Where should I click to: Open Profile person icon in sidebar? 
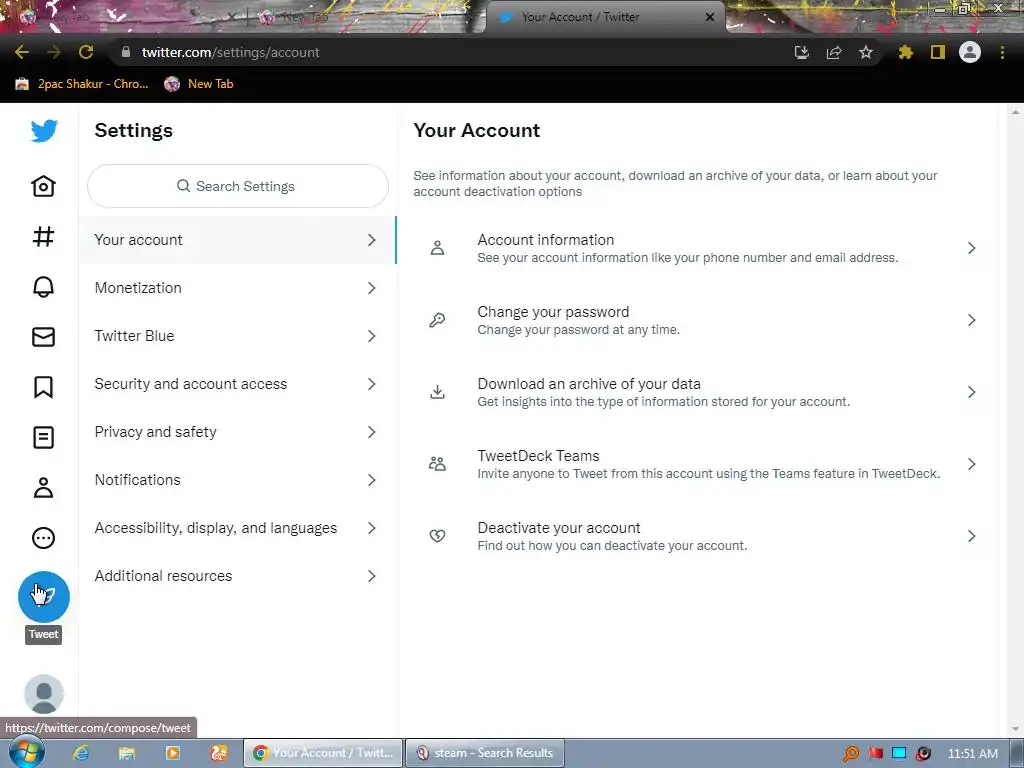pos(44,488)
